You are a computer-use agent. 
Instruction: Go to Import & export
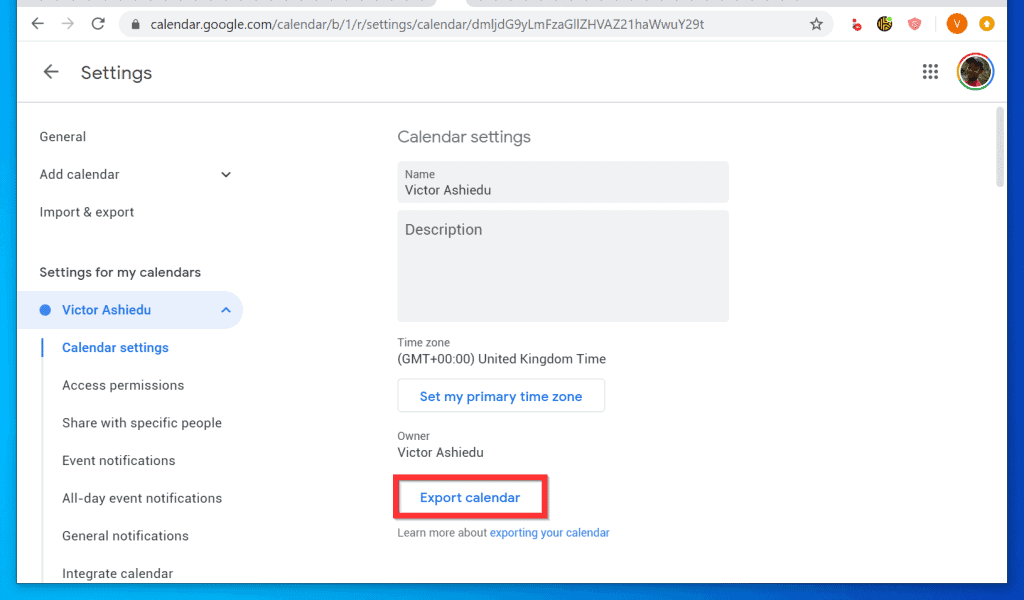[86, 212]
